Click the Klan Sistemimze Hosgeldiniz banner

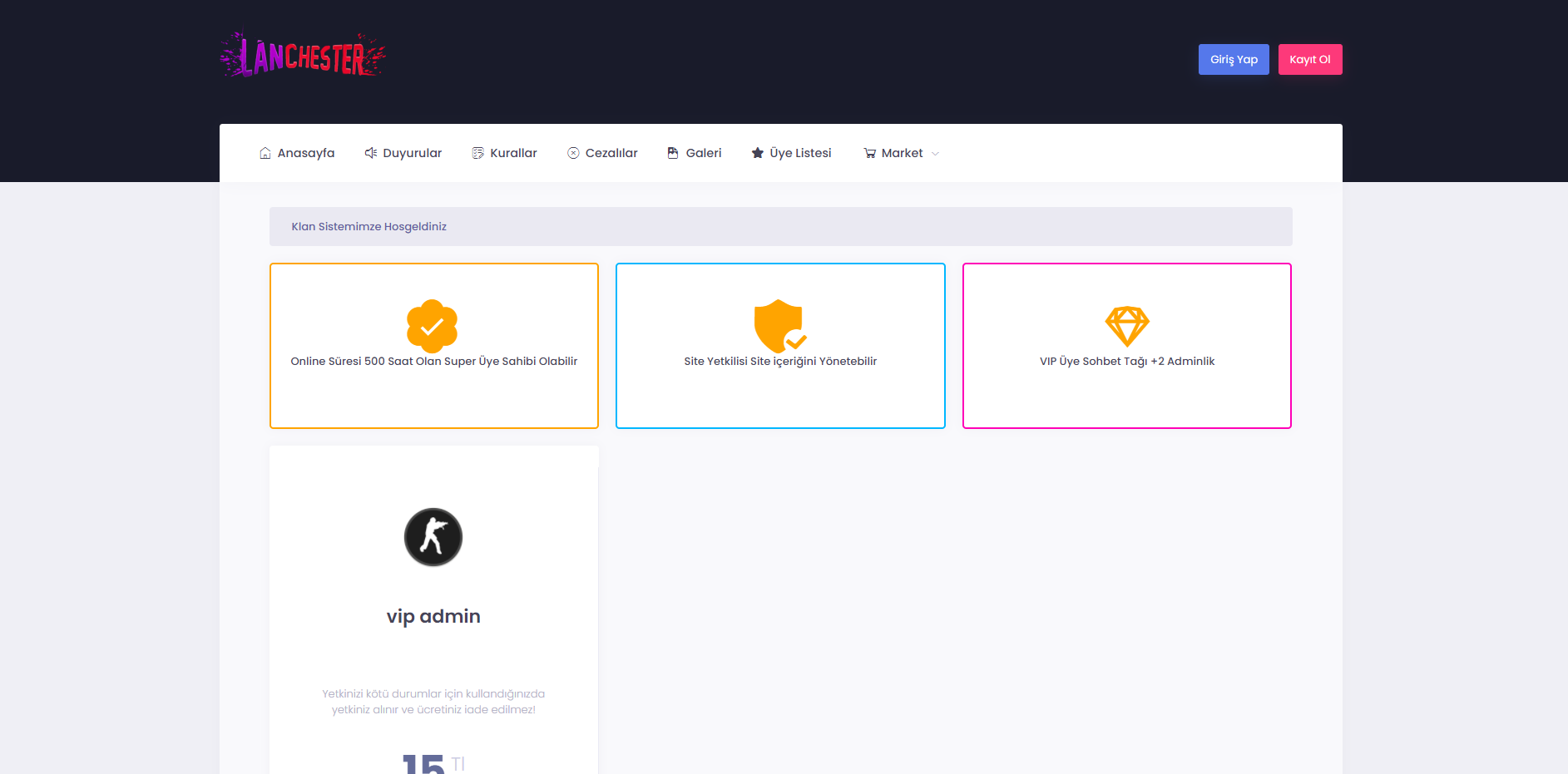point(780,226)
